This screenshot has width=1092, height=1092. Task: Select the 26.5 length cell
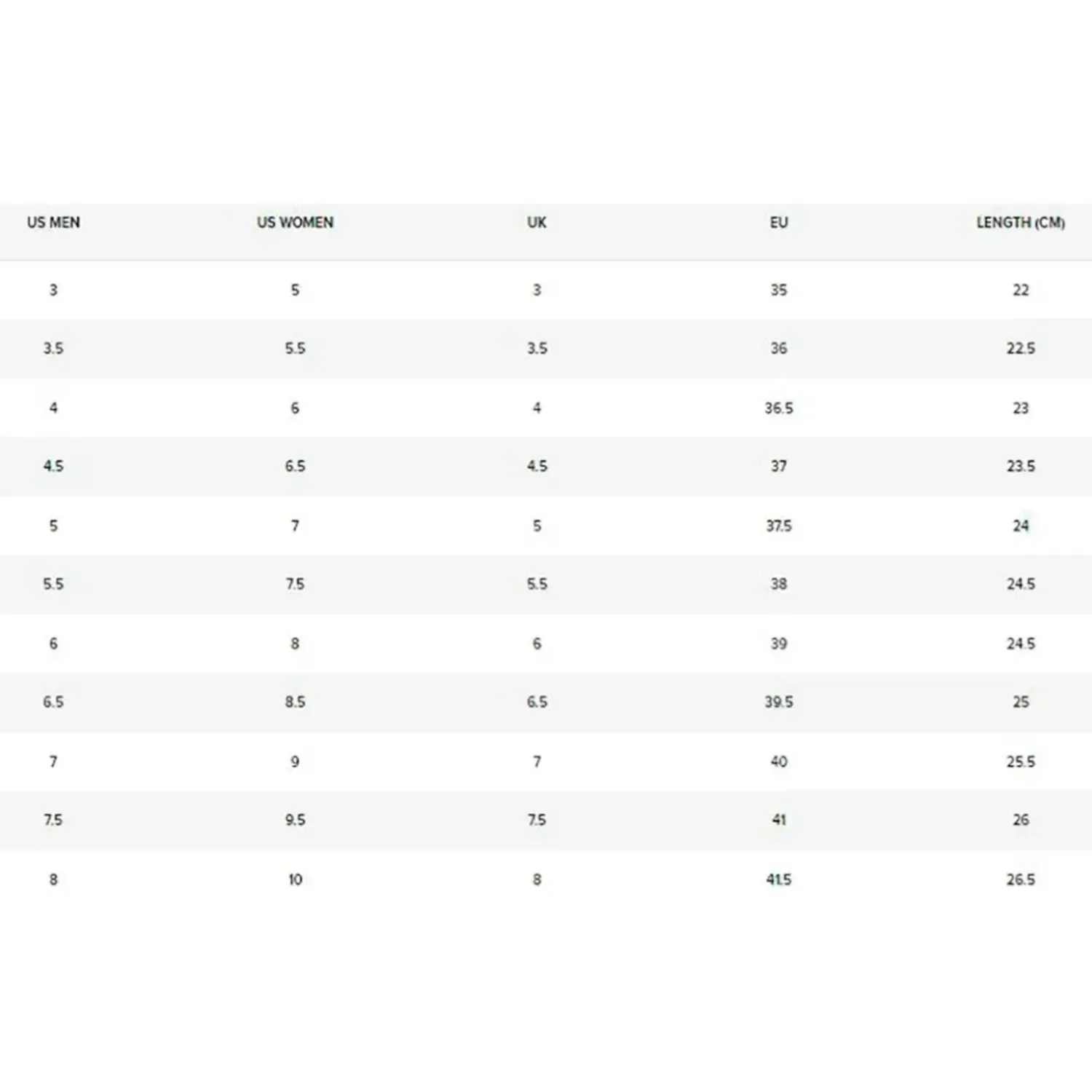pos(1020,879)
